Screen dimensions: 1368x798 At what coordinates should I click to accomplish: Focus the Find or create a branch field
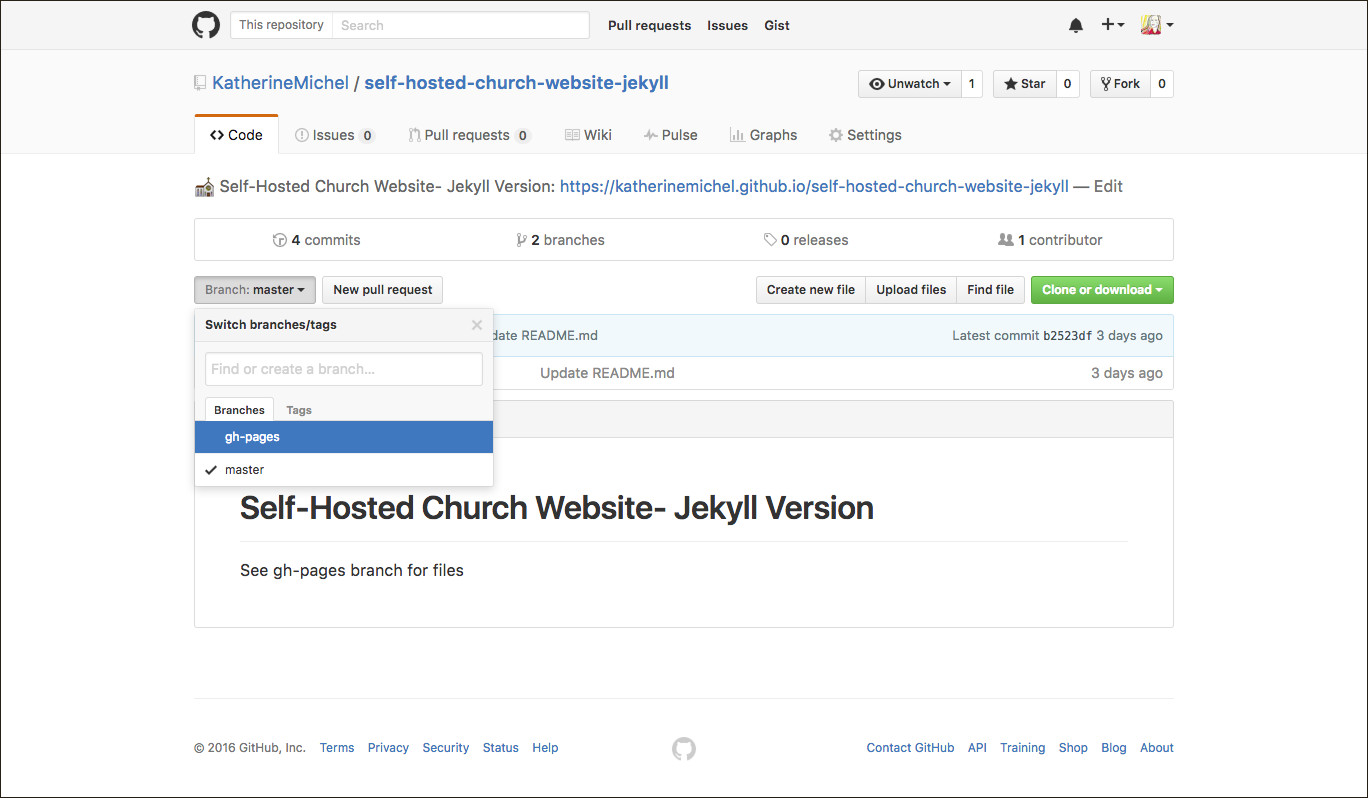pos(344,369)
